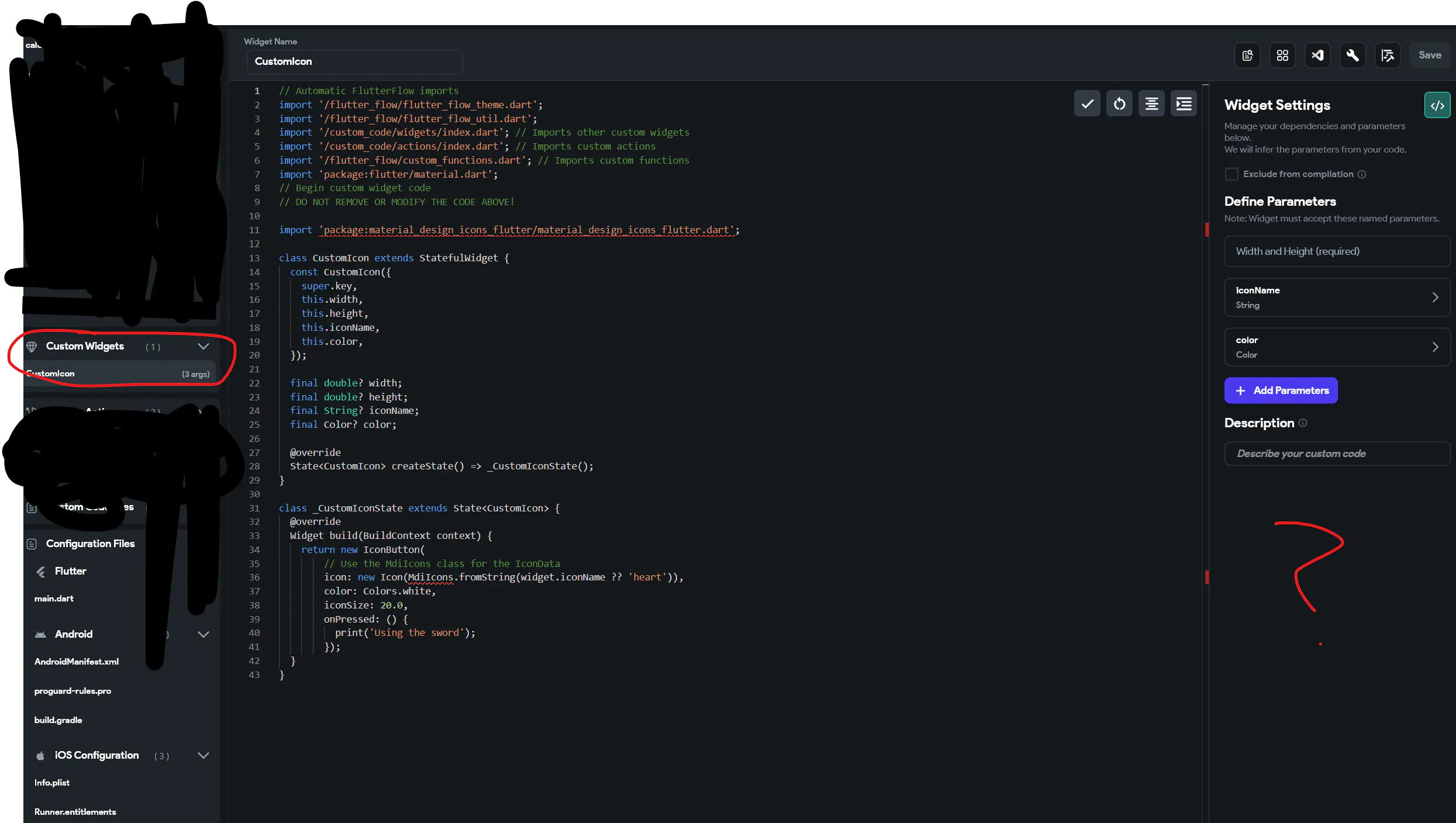Collapse the iOS Configuration section

[x=203, y=755]
